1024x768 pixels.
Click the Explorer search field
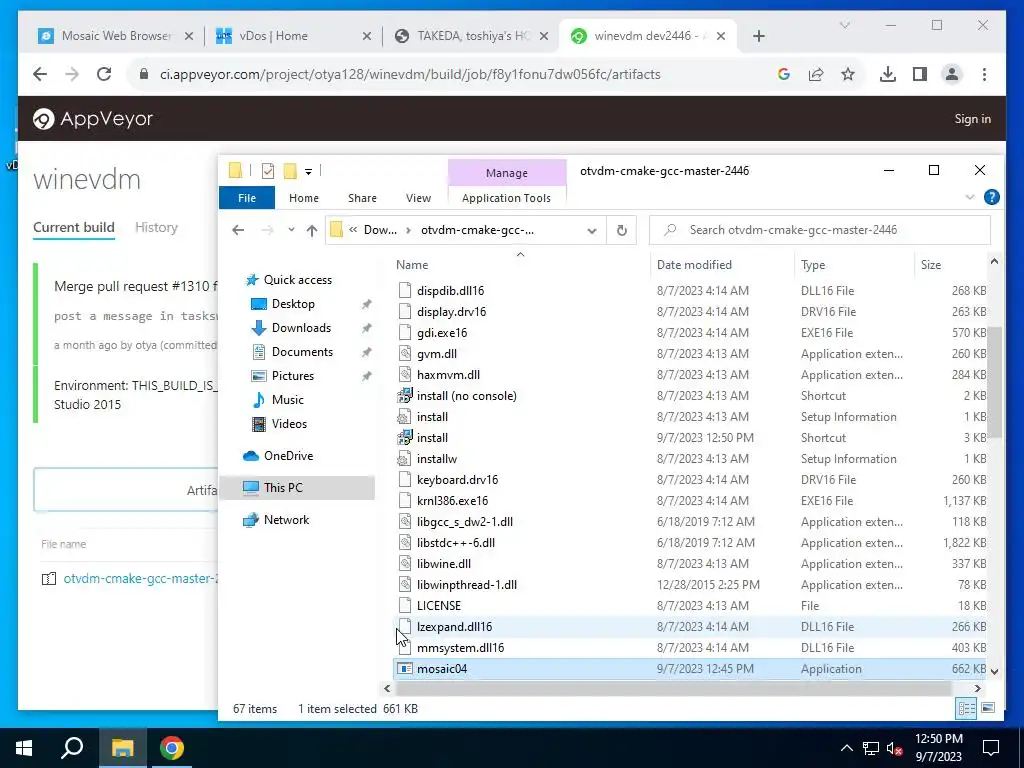(x=820, y=230)
